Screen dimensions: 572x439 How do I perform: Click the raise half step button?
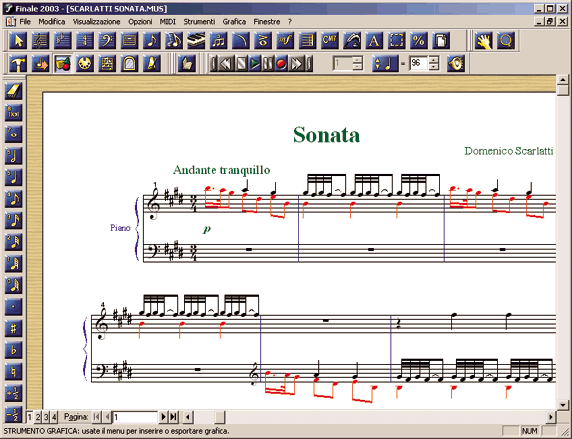pos(13,393)
